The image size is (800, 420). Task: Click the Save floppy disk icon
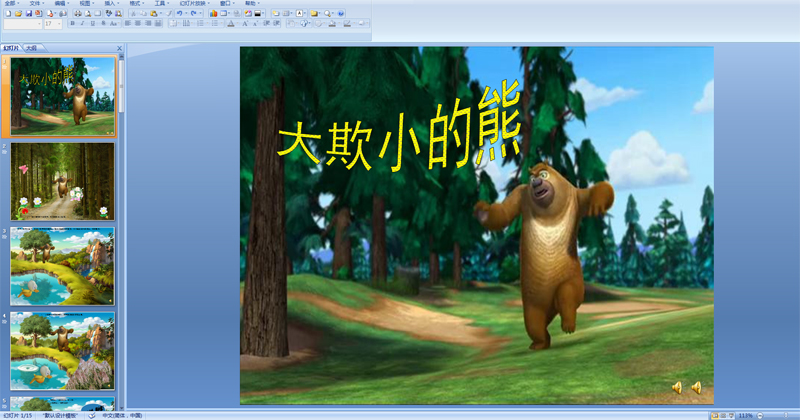pos(29,14)
